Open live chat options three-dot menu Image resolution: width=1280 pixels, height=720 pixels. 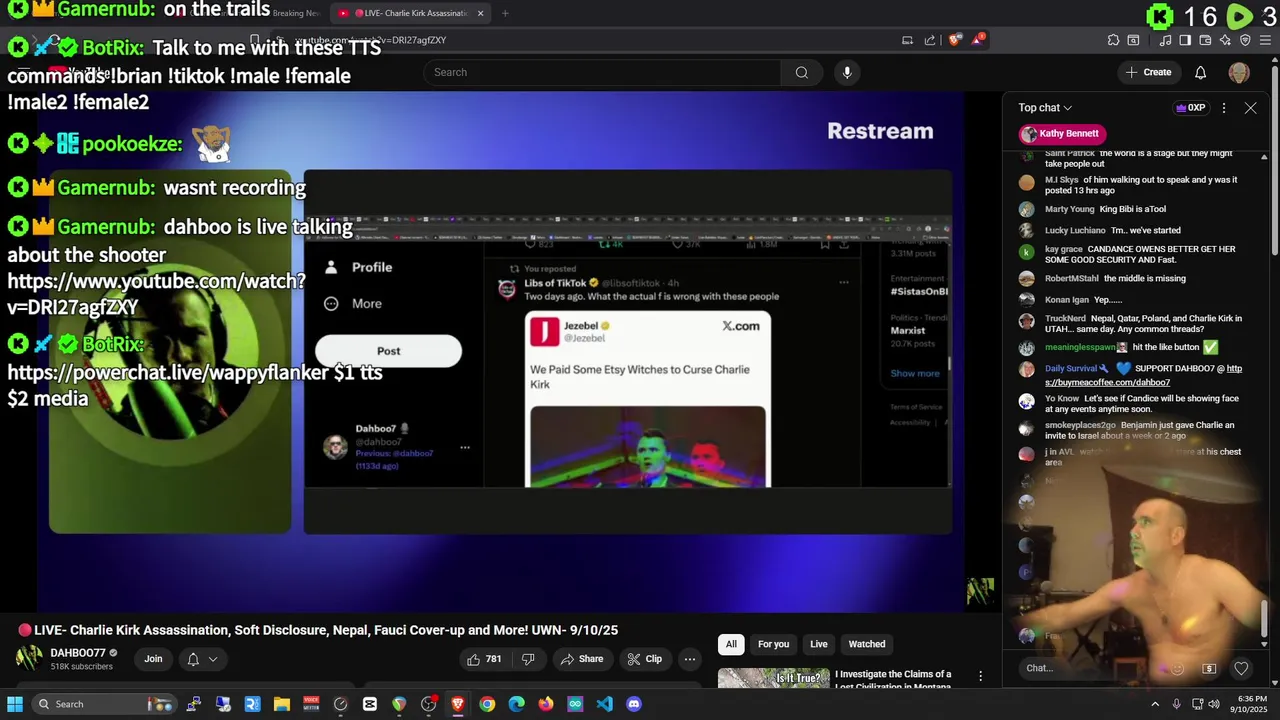[x=1224, y=108]
